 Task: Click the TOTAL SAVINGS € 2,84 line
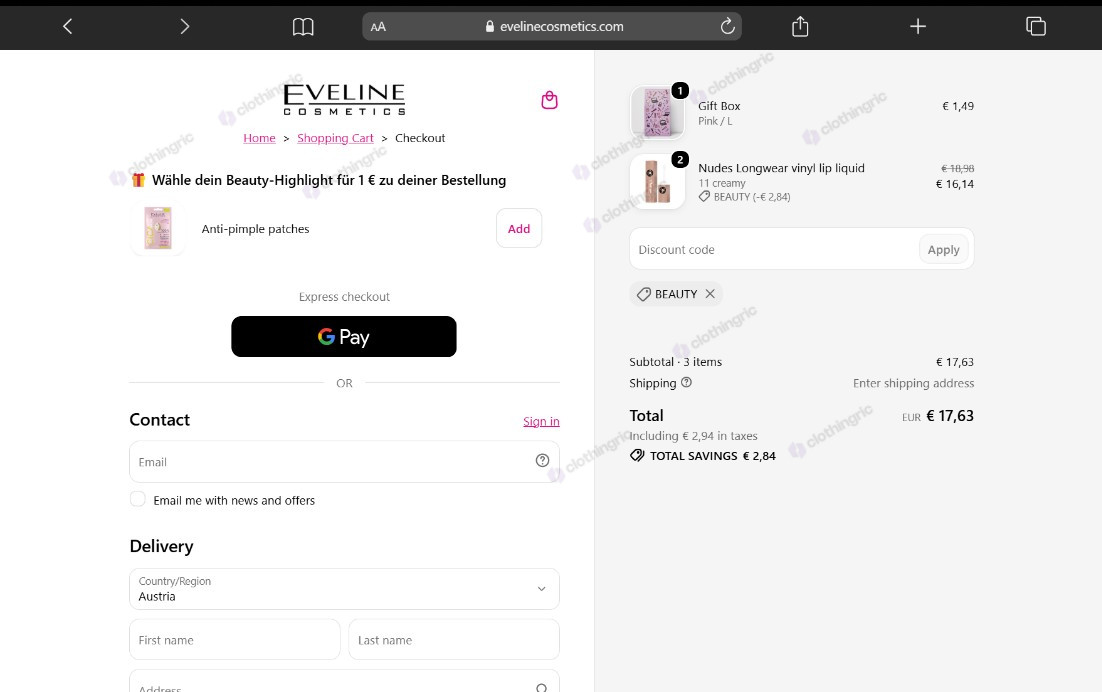click(703, 455)
